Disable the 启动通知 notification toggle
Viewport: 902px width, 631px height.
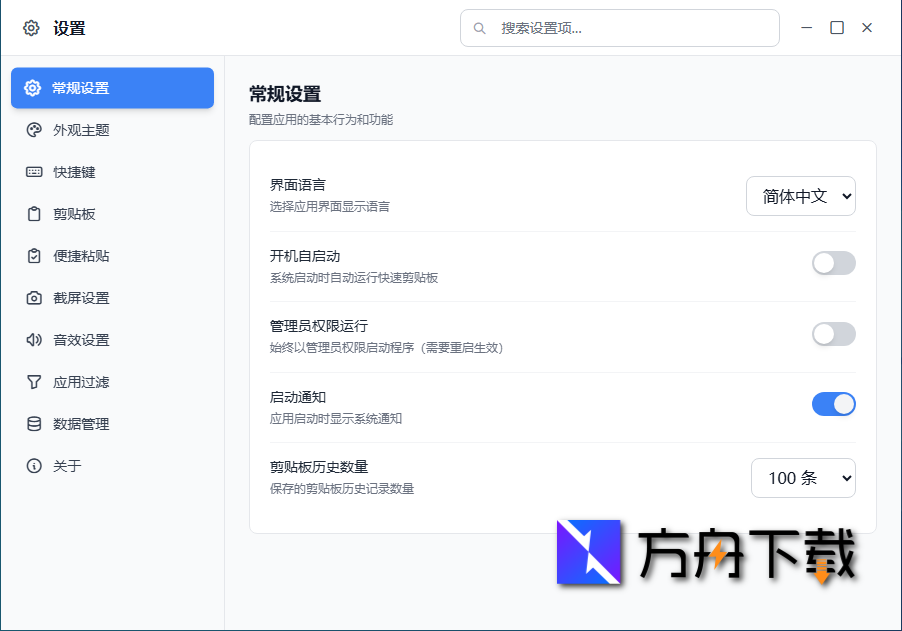coord(833,404)
